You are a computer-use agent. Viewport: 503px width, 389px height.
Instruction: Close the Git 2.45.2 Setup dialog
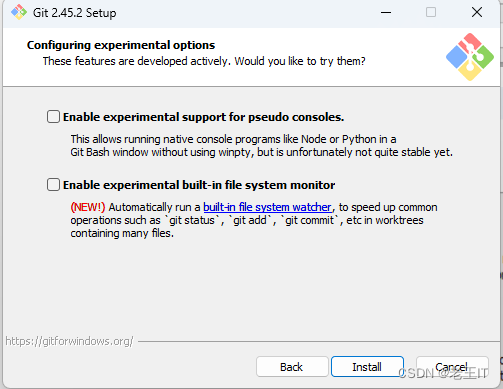click(477, 12)
